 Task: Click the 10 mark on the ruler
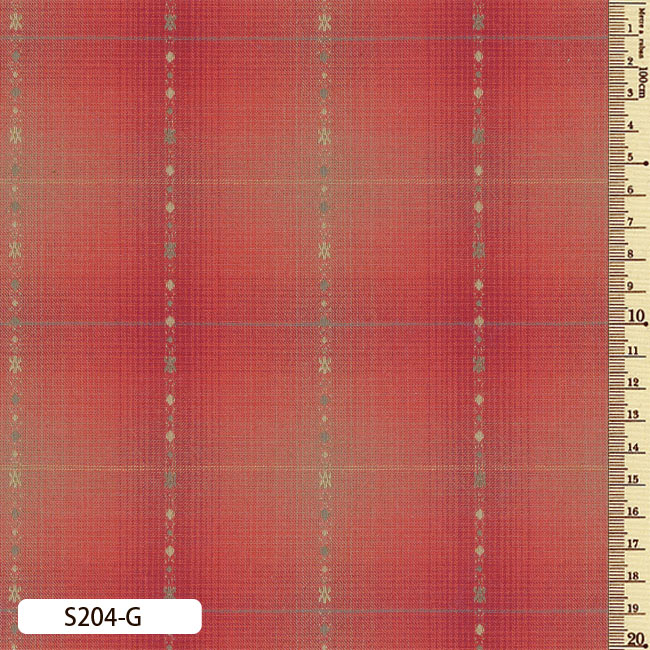(636, 316)
